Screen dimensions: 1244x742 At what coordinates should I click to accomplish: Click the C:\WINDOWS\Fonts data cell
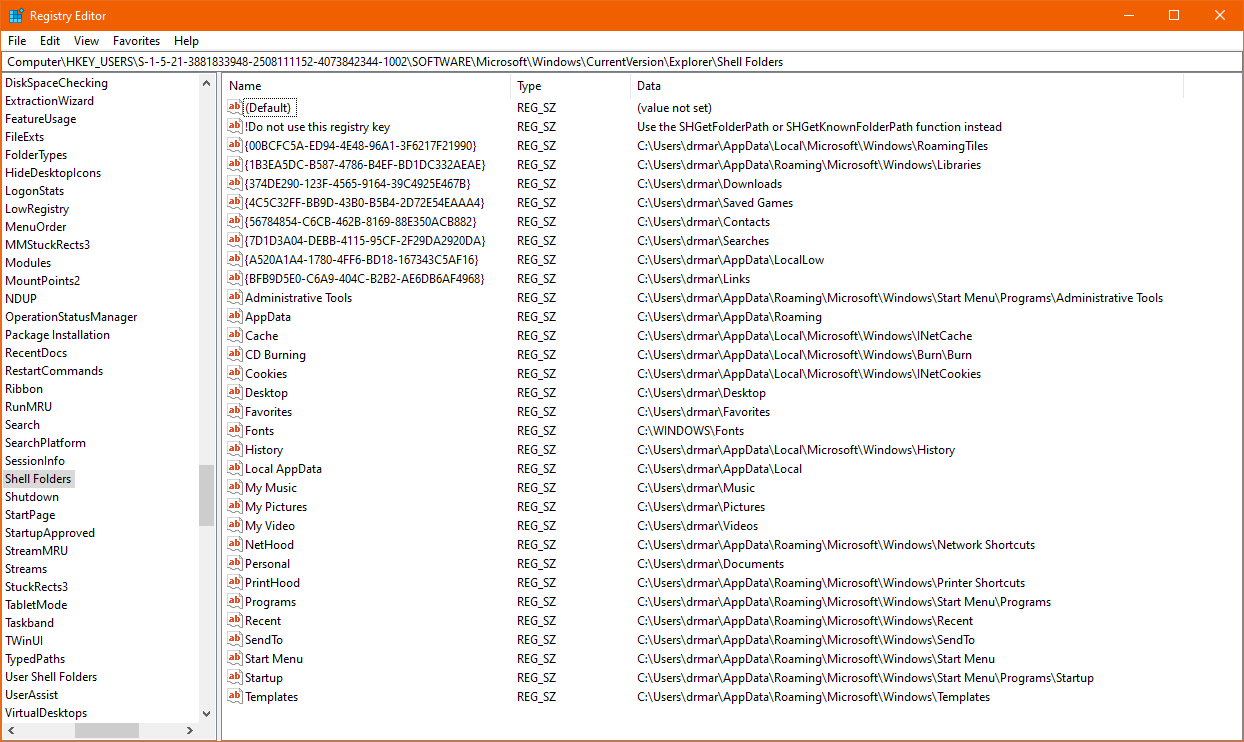pos(690,430)
